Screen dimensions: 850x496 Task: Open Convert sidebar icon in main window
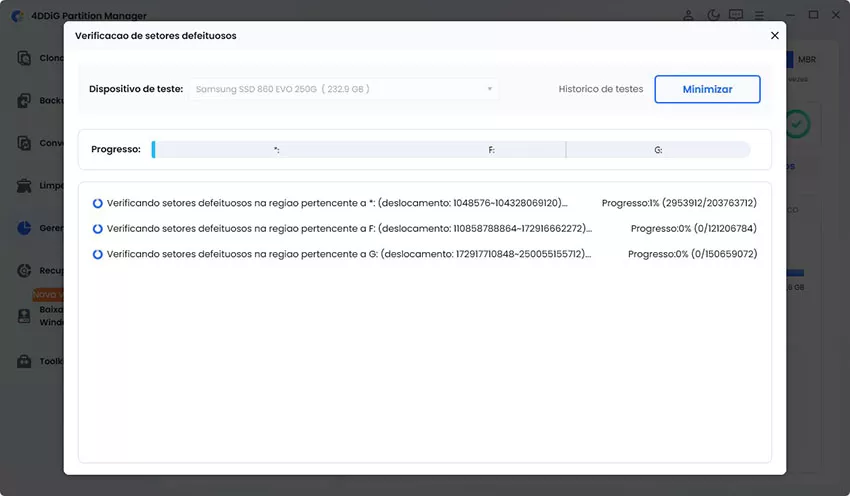tap(24, 143)
